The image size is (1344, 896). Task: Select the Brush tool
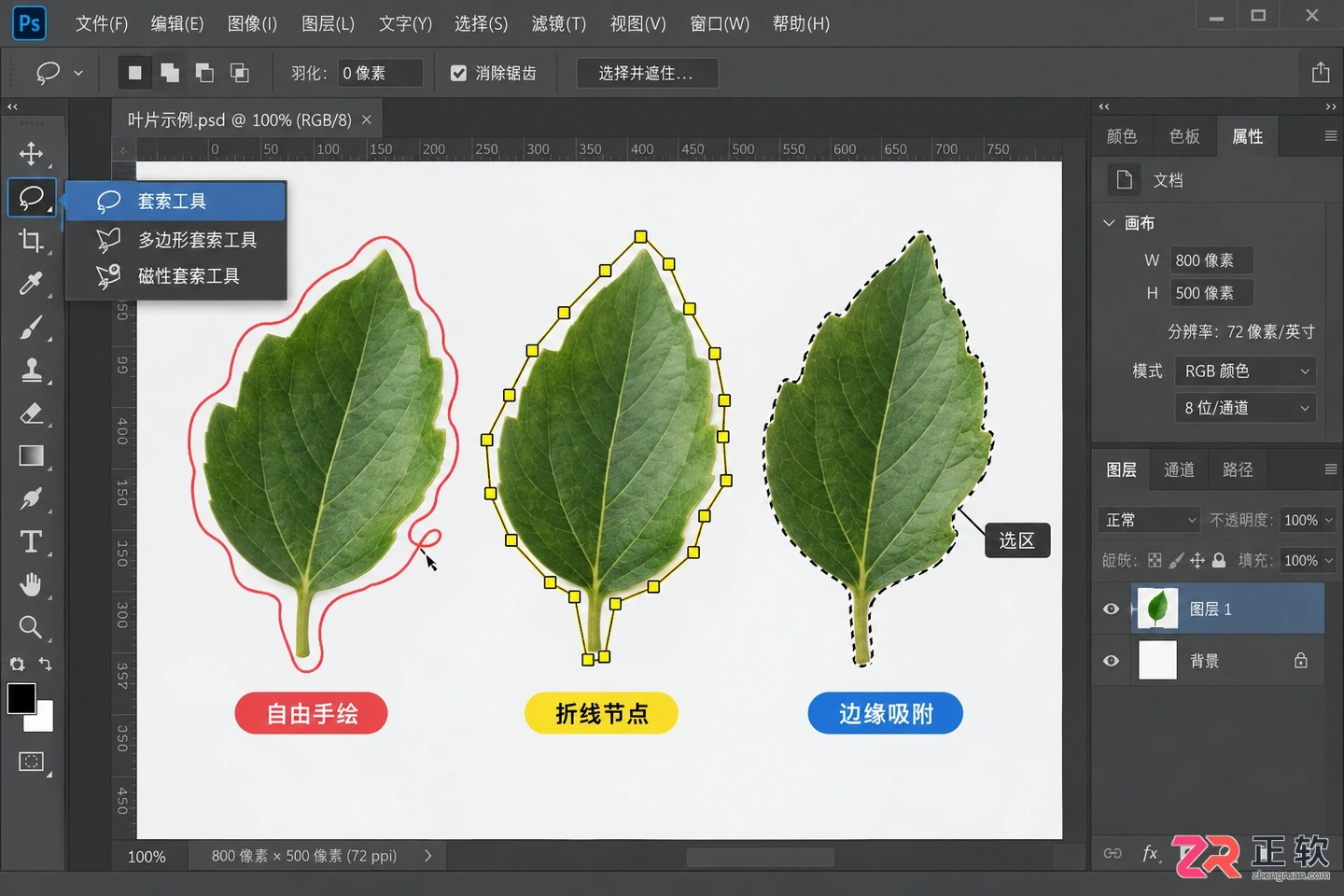[31, 328]
